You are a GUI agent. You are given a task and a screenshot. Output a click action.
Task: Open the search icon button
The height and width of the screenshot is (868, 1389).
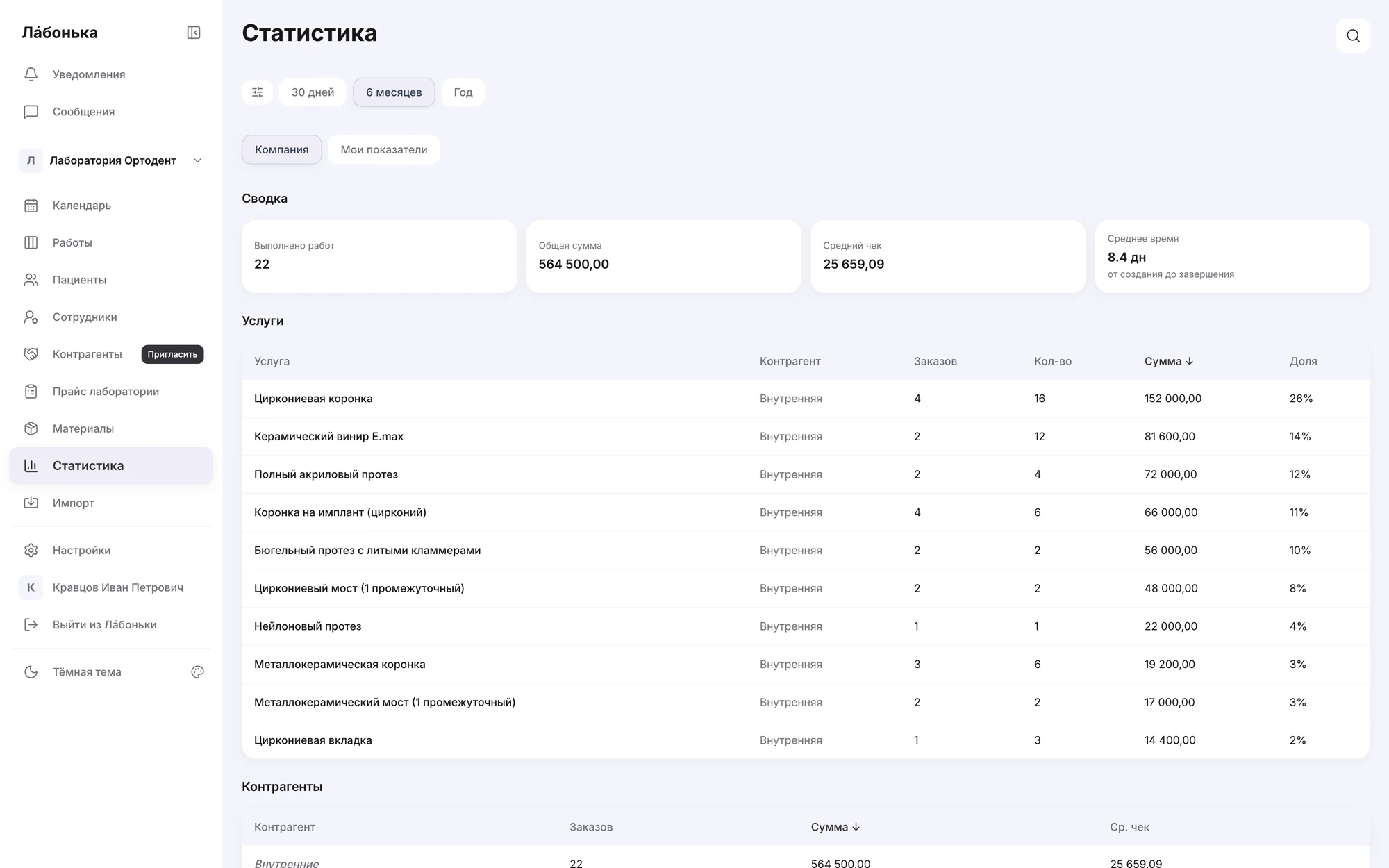coord(1353,35)
